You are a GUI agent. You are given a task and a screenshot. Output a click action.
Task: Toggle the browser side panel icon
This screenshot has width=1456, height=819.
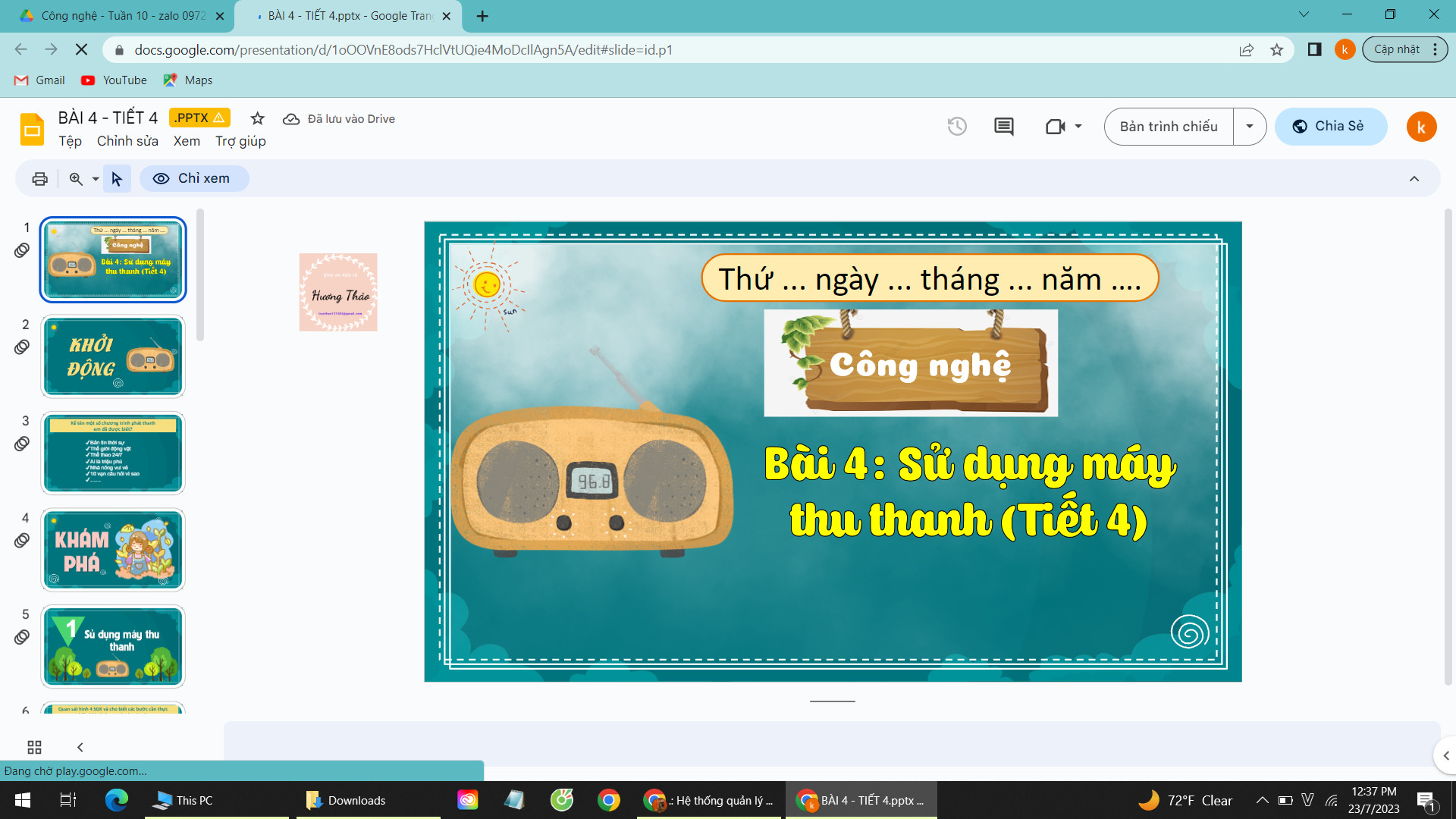(1314, 50)
